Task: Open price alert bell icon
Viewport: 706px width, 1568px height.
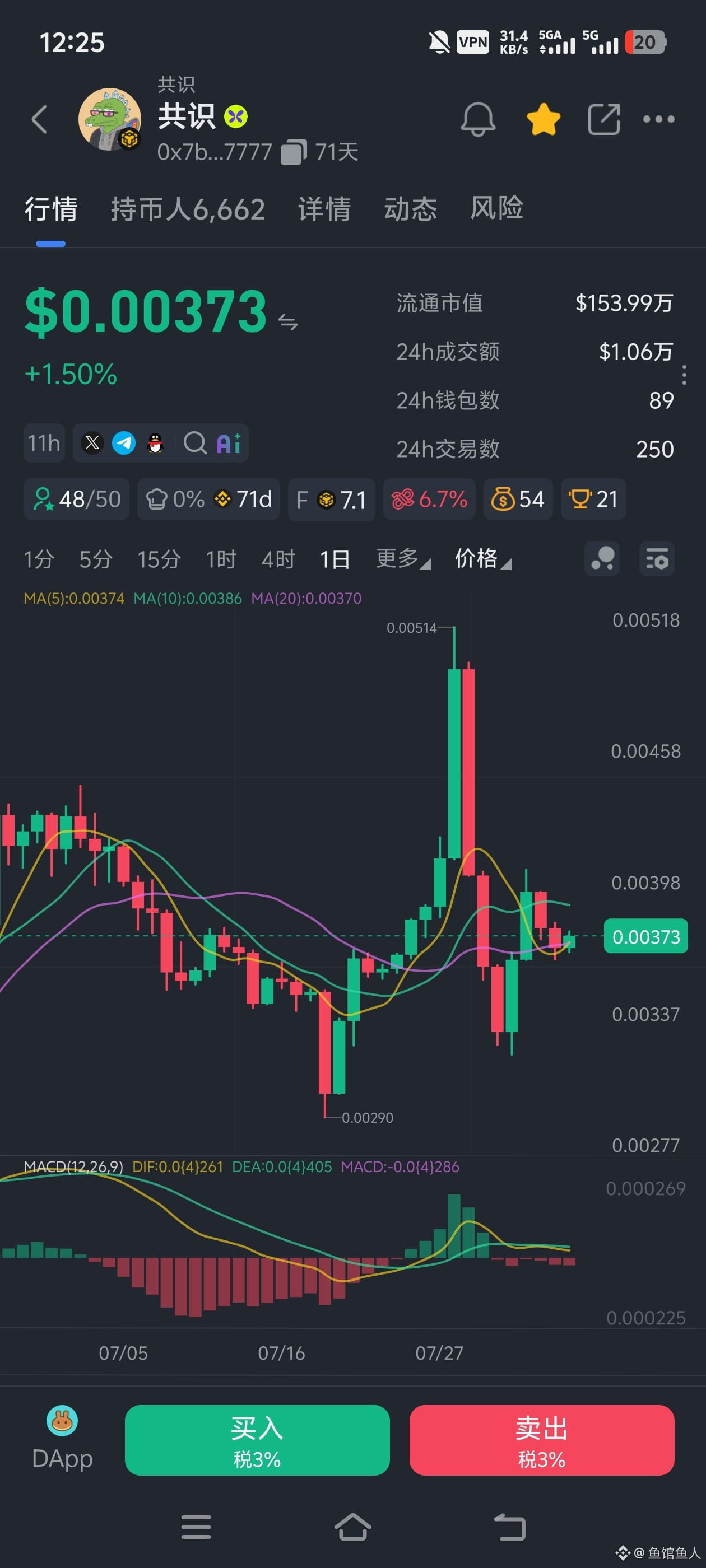Action: click(477, 119)
